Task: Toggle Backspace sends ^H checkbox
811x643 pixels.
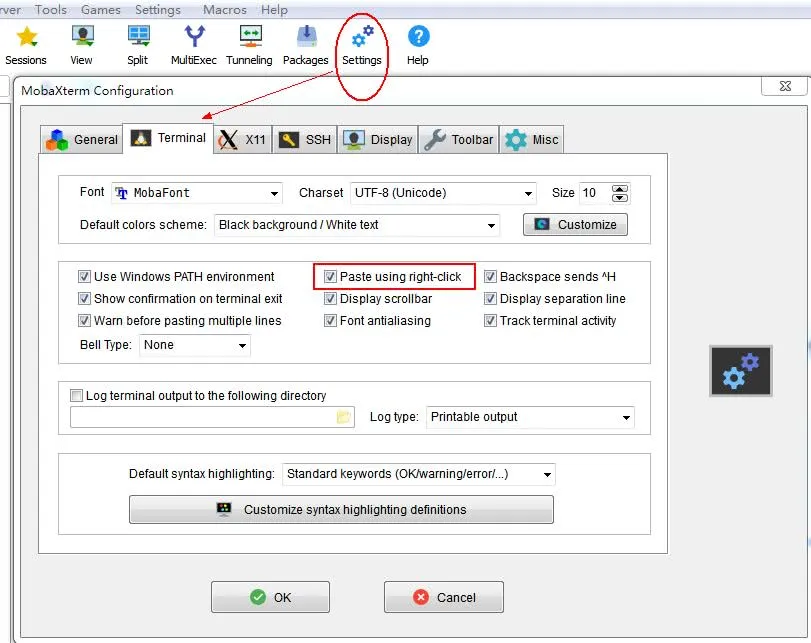Action: pos(490,277)
